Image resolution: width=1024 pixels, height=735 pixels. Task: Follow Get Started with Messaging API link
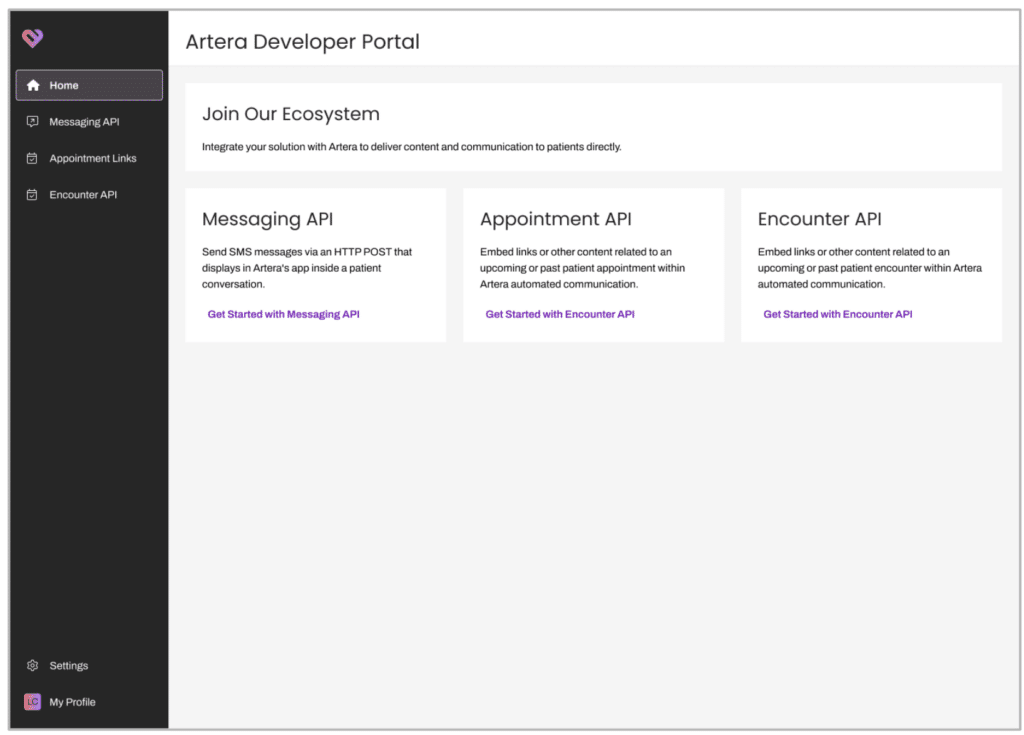(283, 314)
